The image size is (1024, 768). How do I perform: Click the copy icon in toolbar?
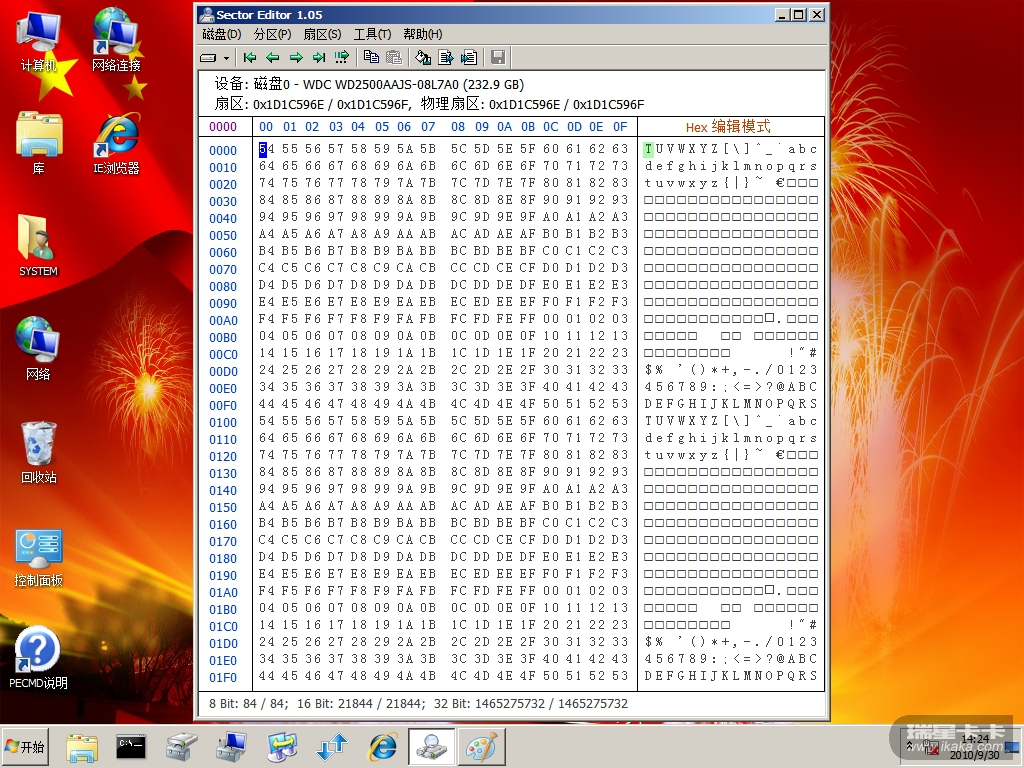[372, 57]
